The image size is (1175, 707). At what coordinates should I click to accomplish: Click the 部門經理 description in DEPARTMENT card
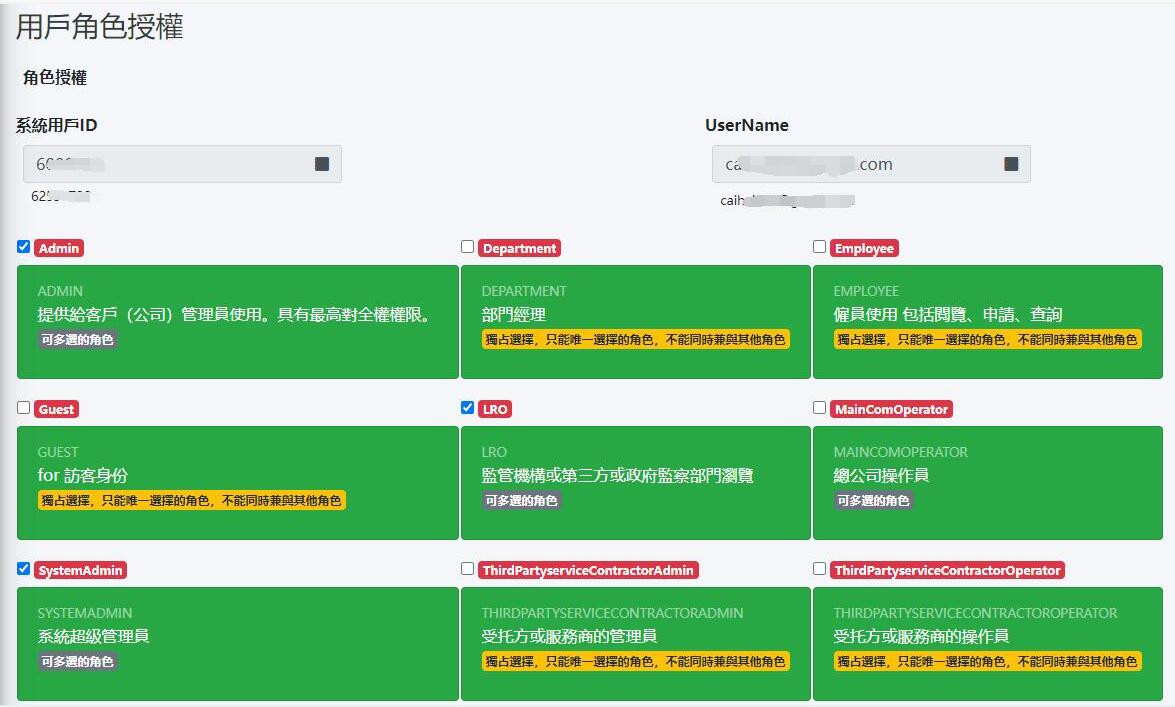coord(513,315)
